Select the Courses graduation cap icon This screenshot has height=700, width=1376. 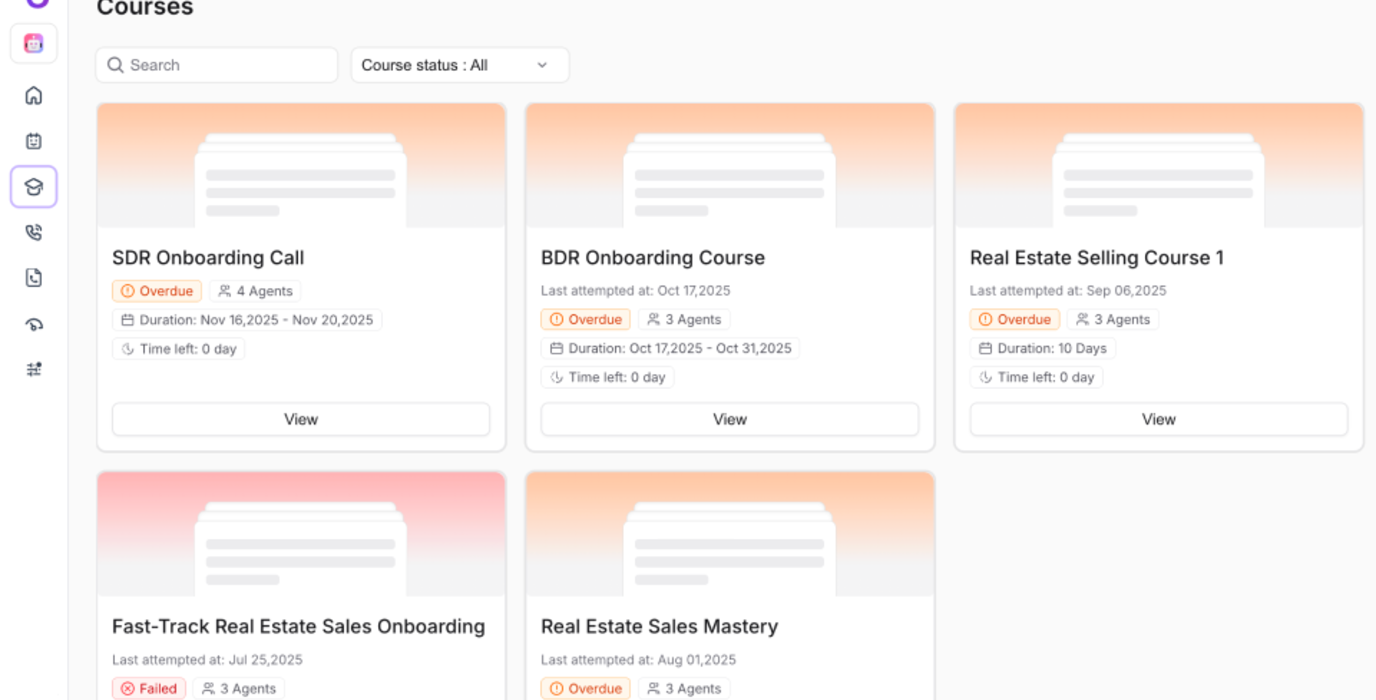(x=34, y=187)
